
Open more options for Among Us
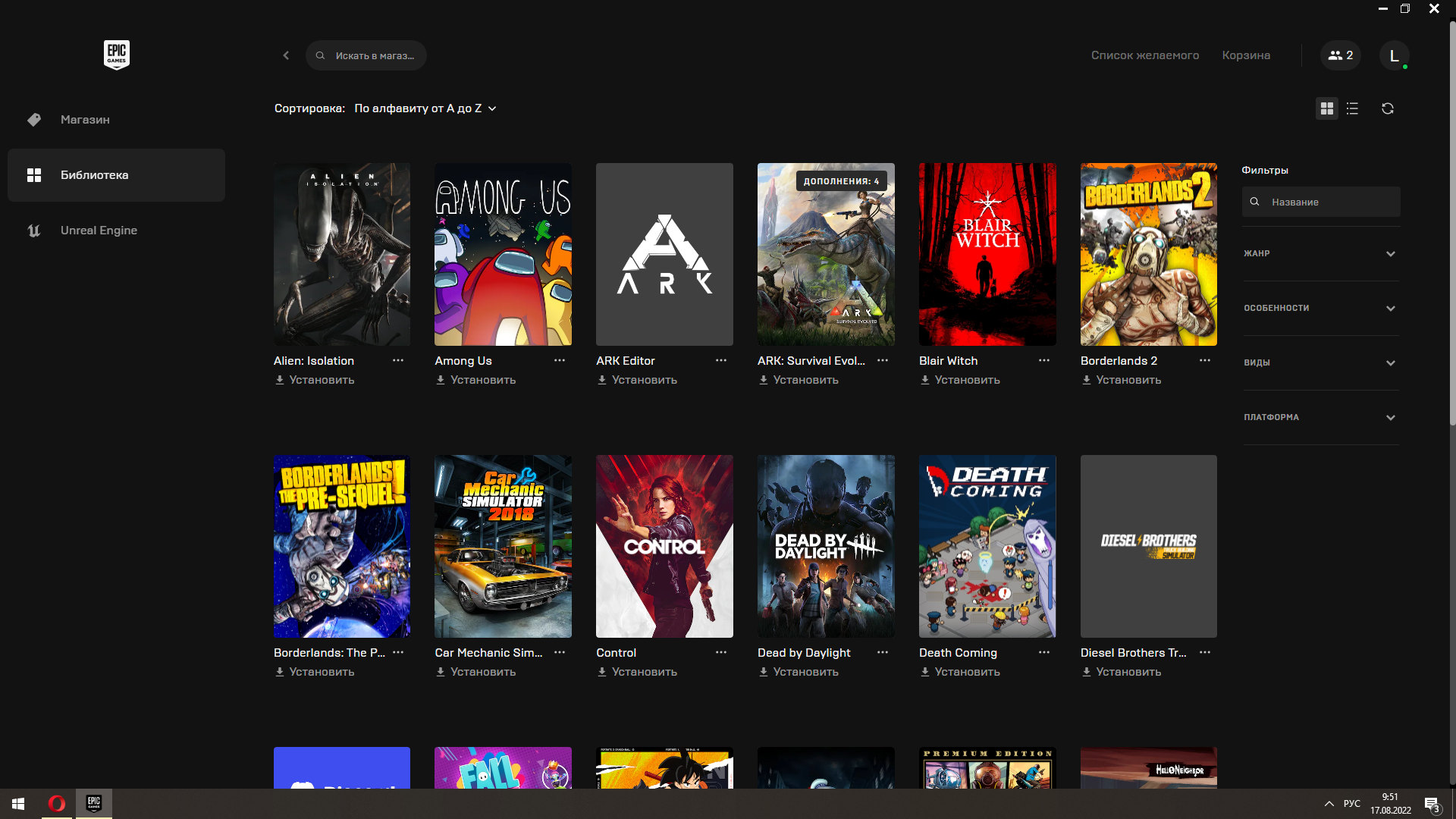click(x=560, y=360)
